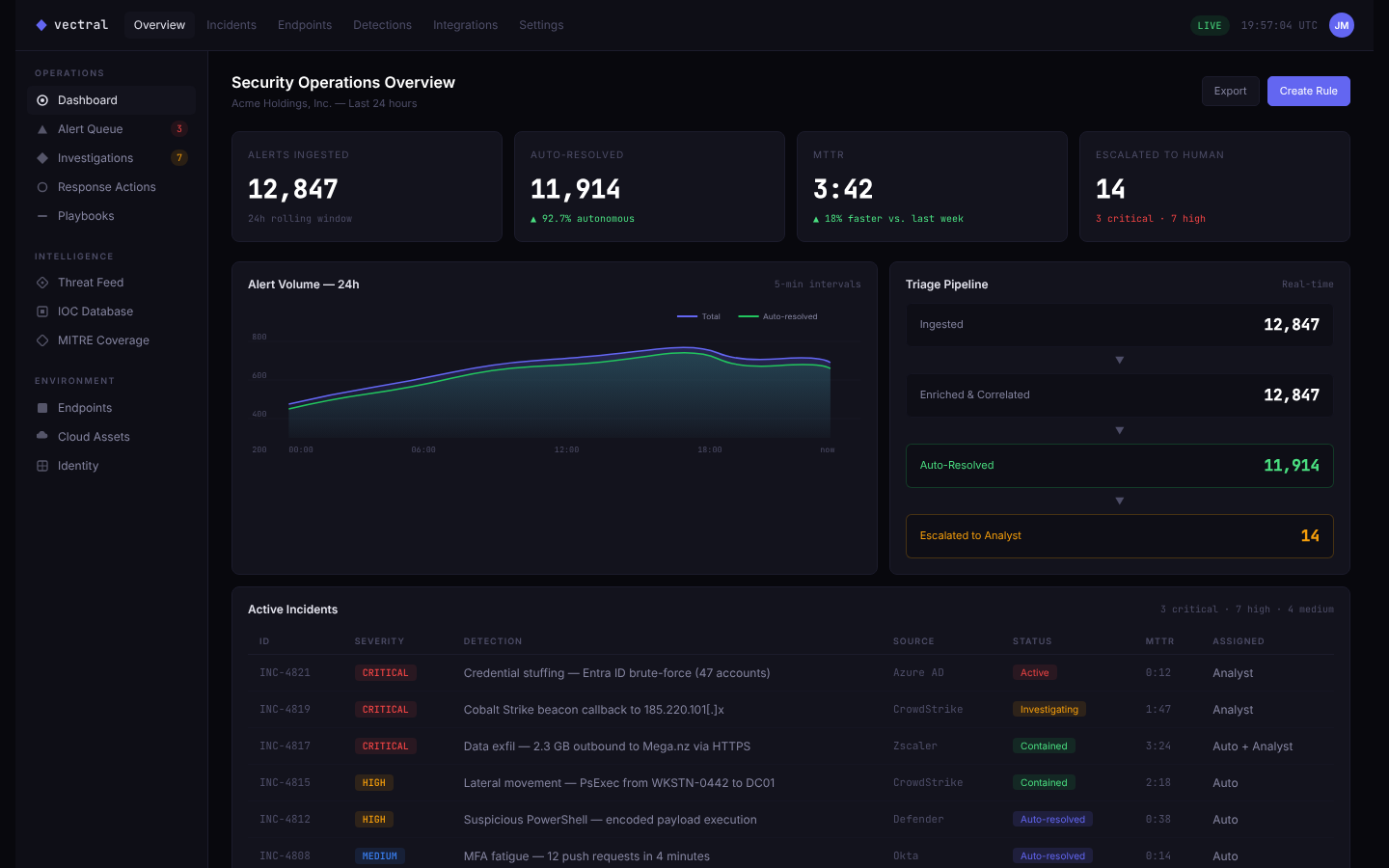Screen dimensions: 1389x868
Task: Select the Alert Queue triangle icon
Action: (42, 129)
